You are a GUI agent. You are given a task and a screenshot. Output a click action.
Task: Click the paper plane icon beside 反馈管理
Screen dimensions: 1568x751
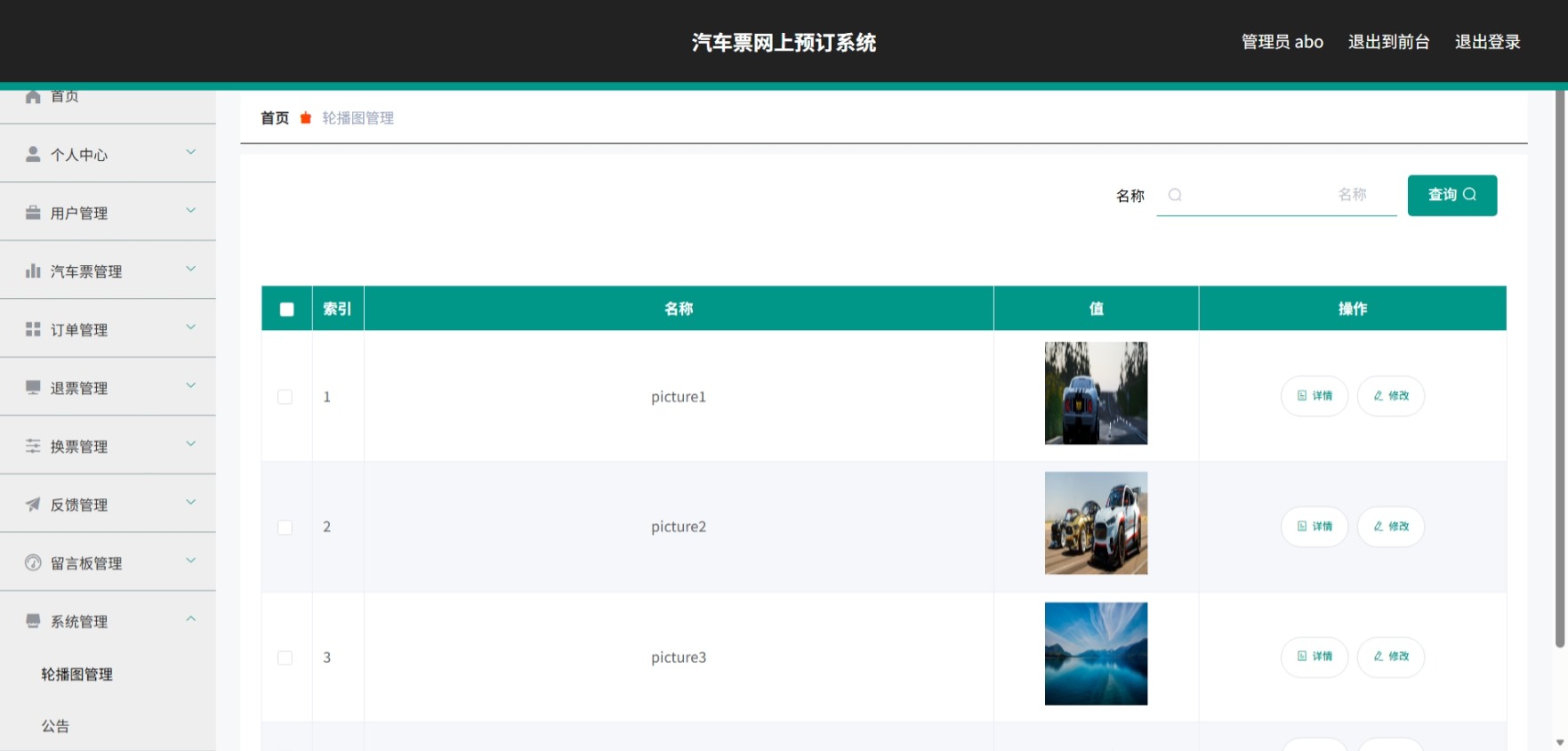coord(33,504)
